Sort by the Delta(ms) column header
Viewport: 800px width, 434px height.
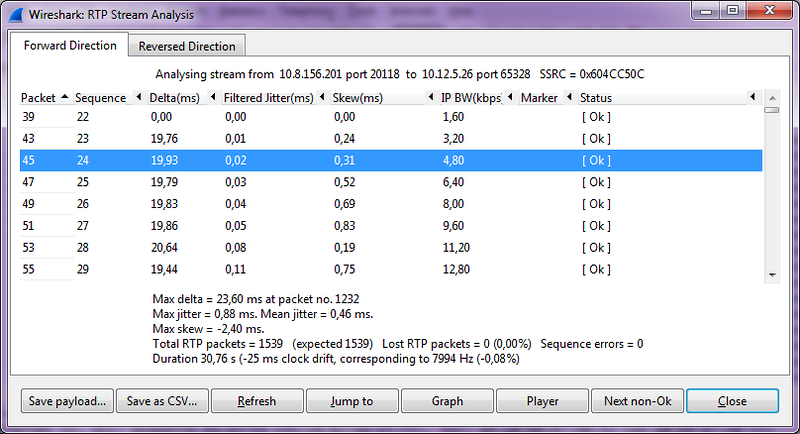pyautogui.click(x=174, y=97)
